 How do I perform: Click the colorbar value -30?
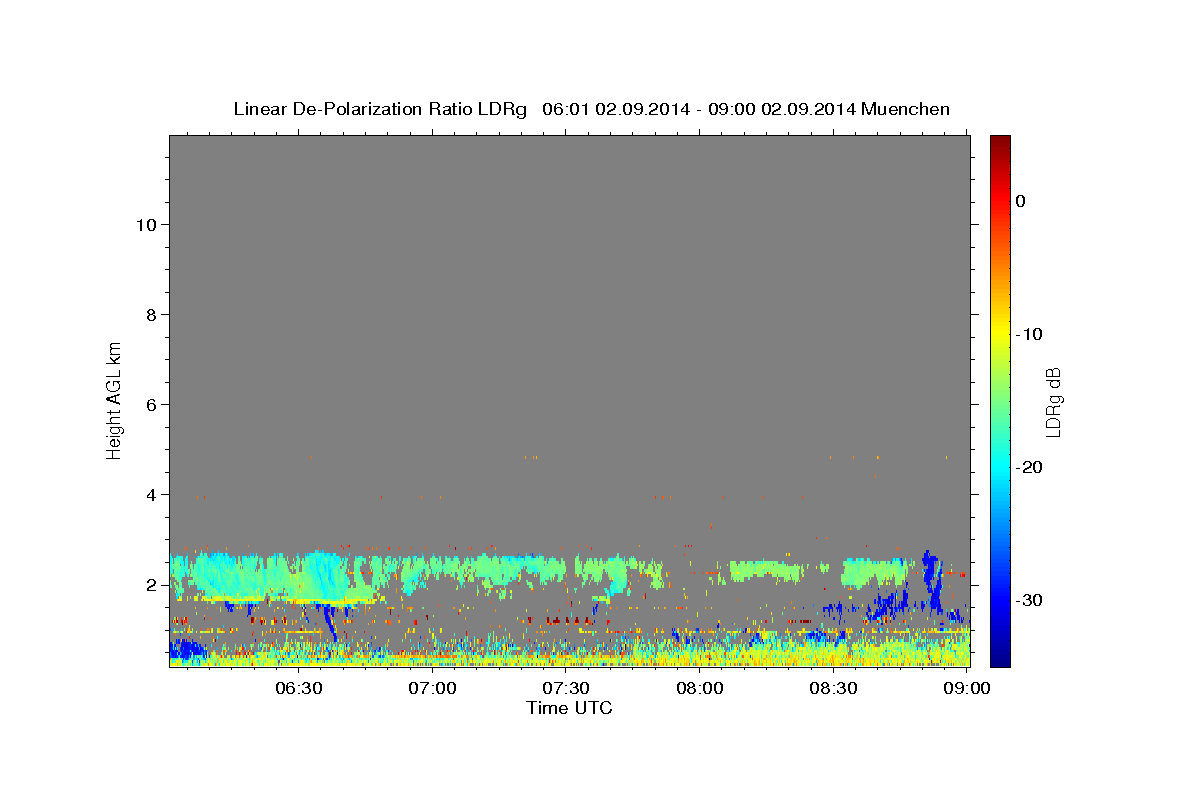[1030, 600]
